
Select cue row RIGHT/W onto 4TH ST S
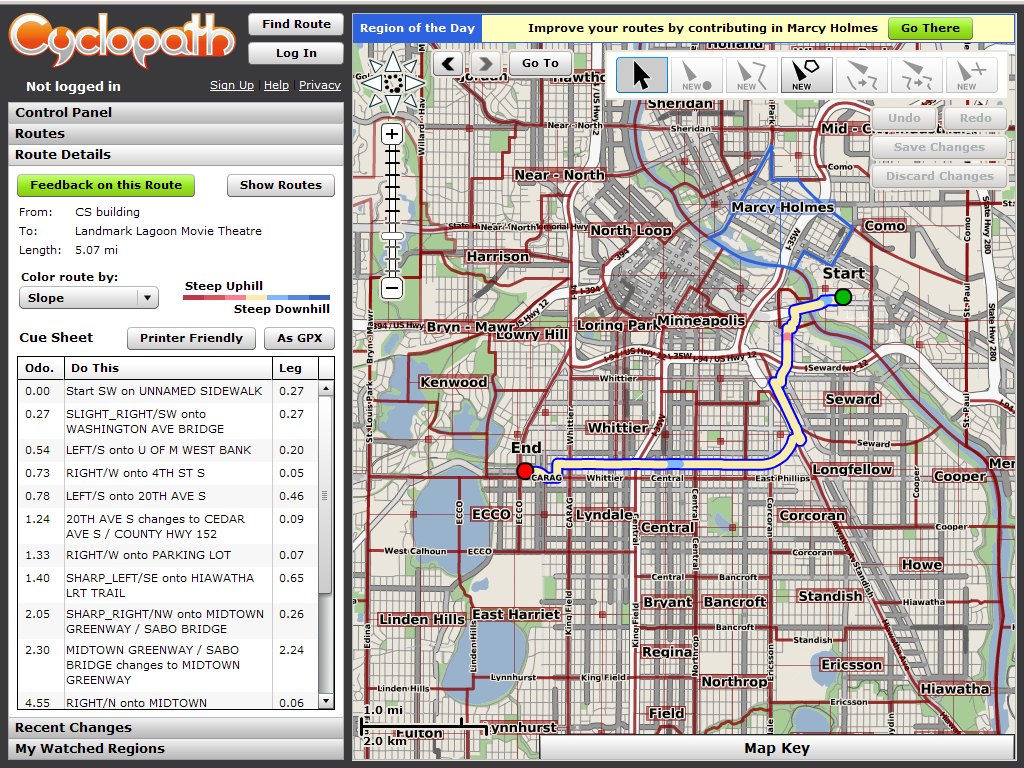[168, 473]
